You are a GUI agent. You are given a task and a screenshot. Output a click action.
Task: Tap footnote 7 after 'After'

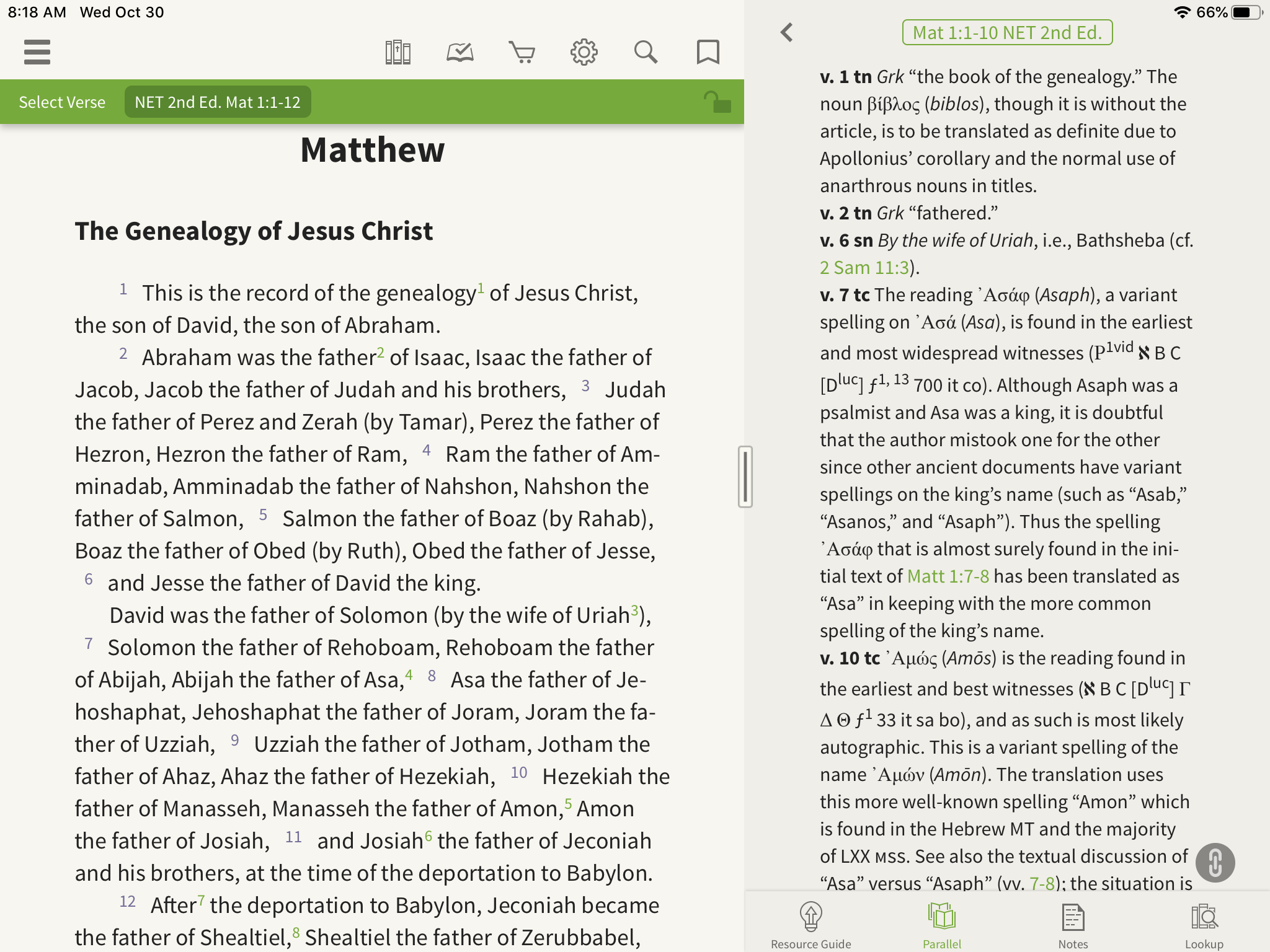(x=201, y=900)
